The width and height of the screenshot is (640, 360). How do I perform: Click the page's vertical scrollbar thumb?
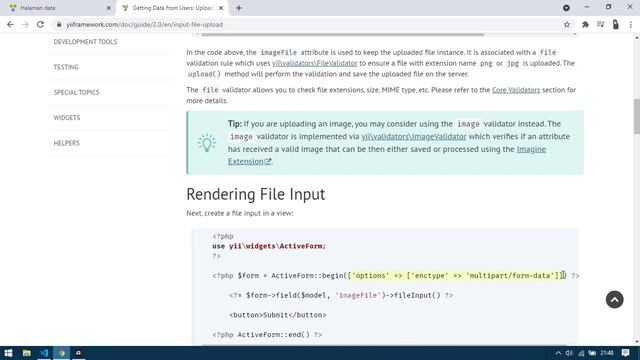point(636,116)
